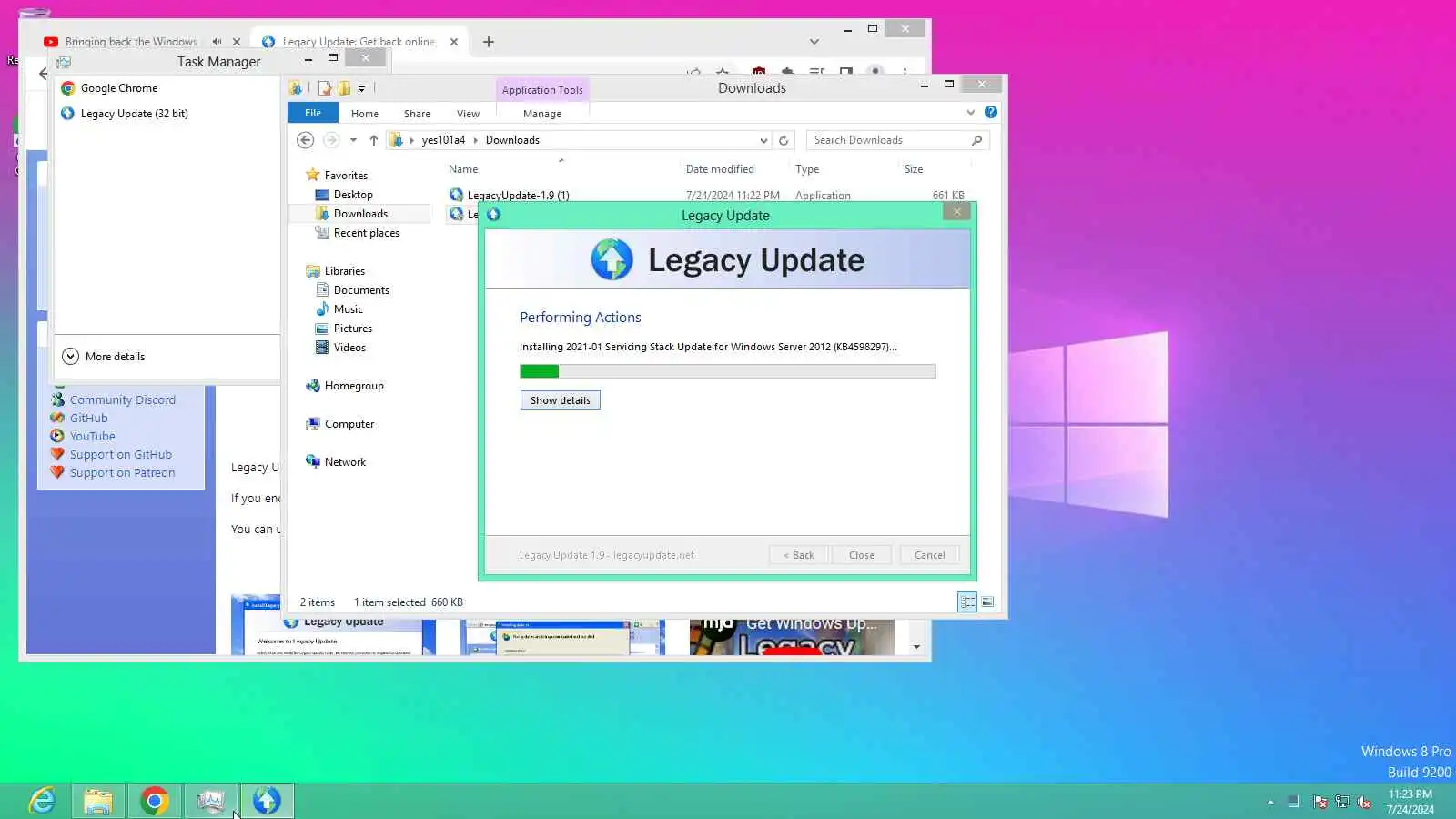Click the Properties quick access icon

324,88
